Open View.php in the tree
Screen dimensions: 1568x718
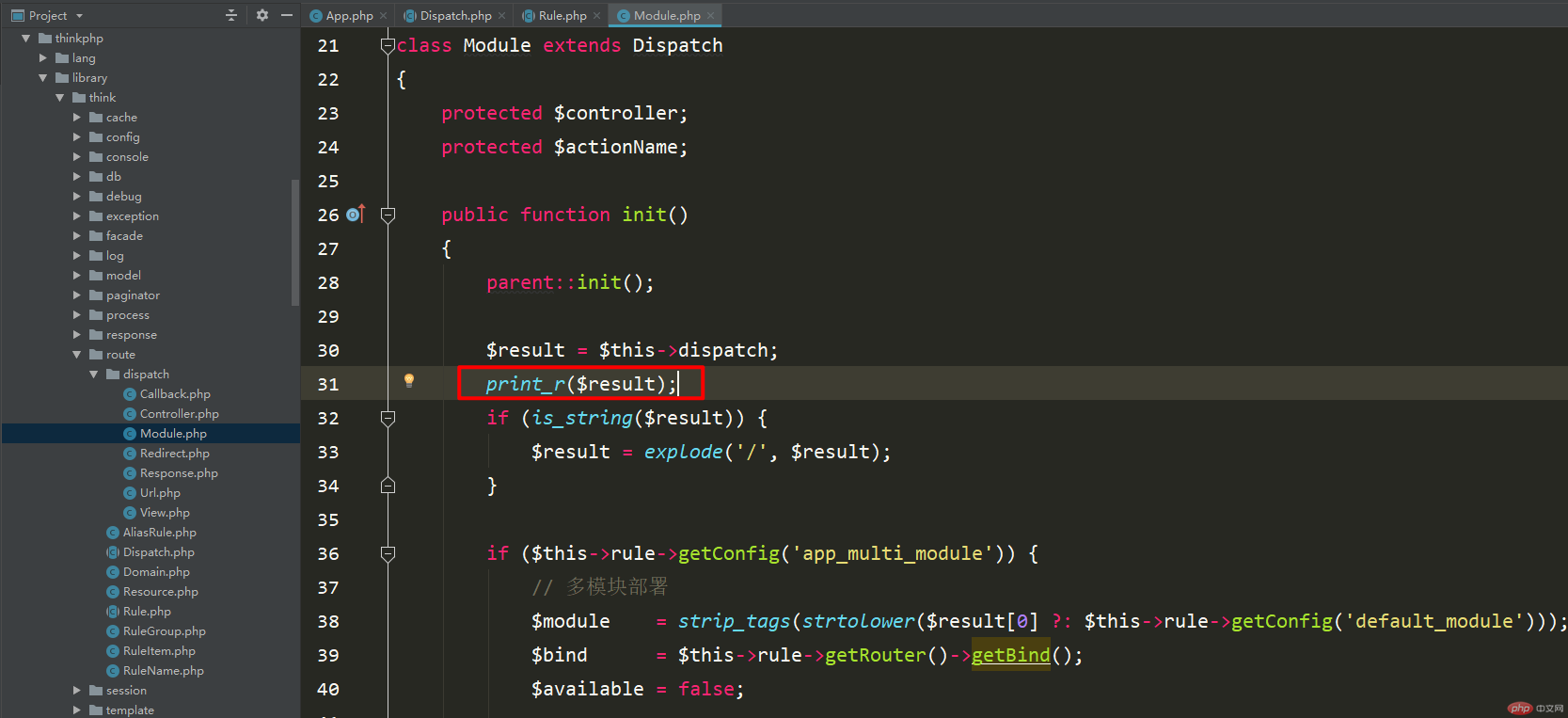pos(165,513)
